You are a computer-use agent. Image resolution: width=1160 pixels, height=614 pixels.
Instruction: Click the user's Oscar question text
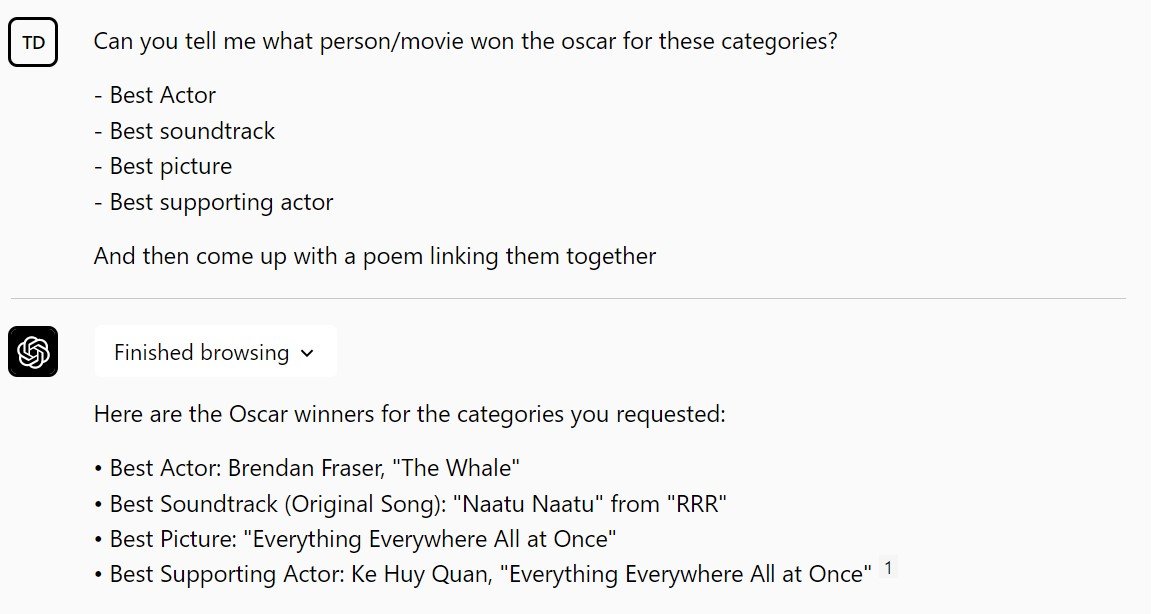click(465, 42)
